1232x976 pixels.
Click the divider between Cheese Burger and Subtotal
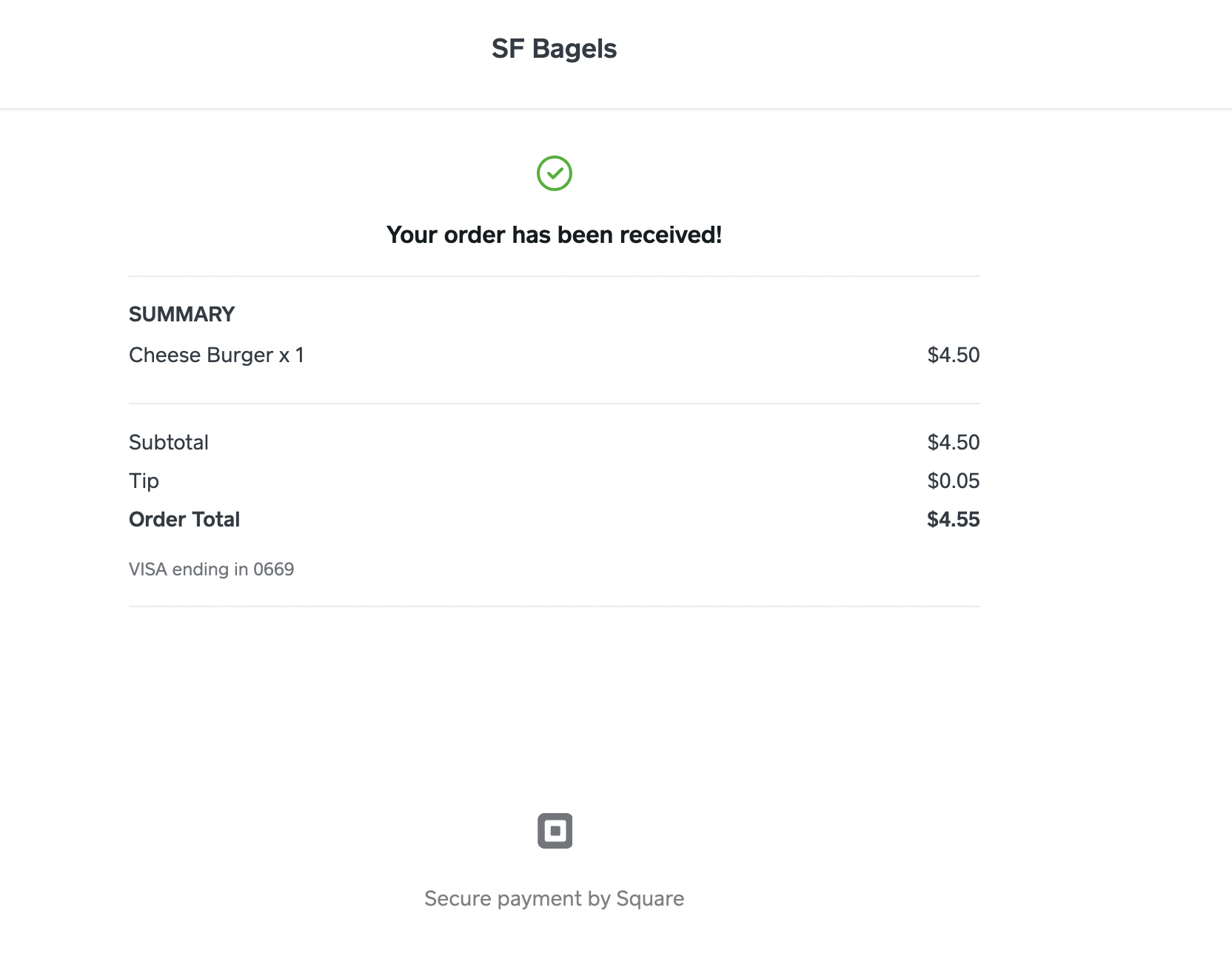(554, 404)
